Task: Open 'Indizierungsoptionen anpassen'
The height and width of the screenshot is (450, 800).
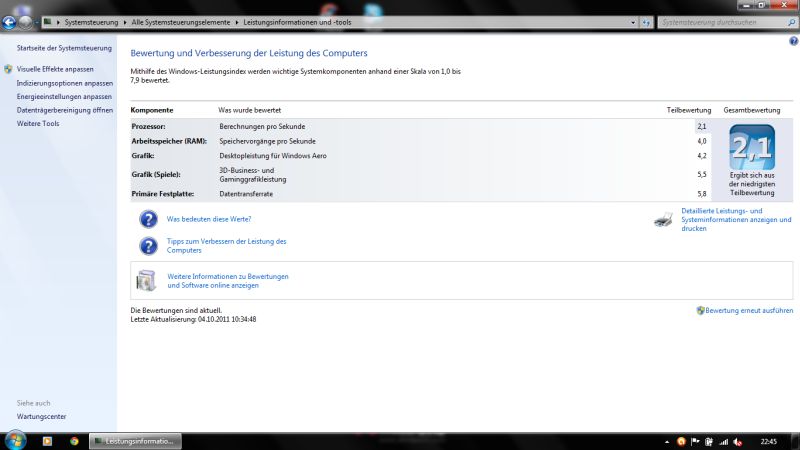Action: pyautogui.click(x=65, y=83)
